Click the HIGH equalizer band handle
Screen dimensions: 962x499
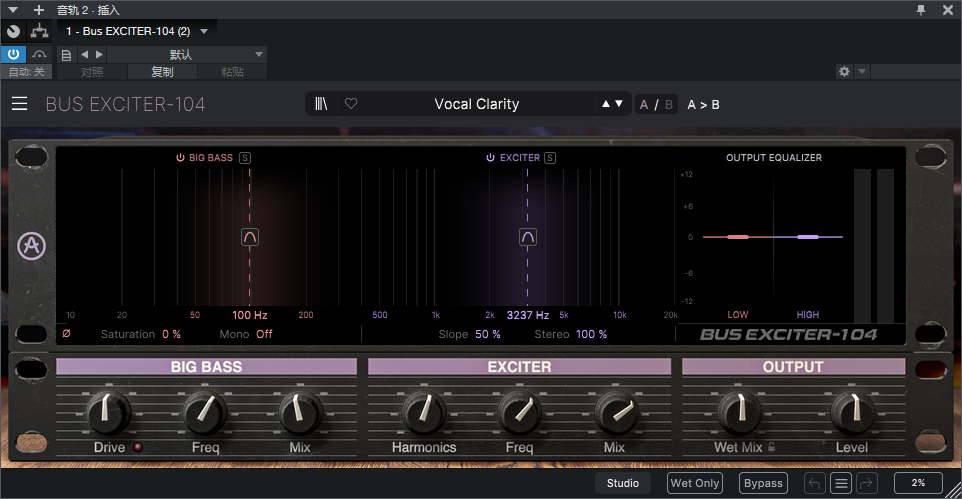(x=808, y=237)
